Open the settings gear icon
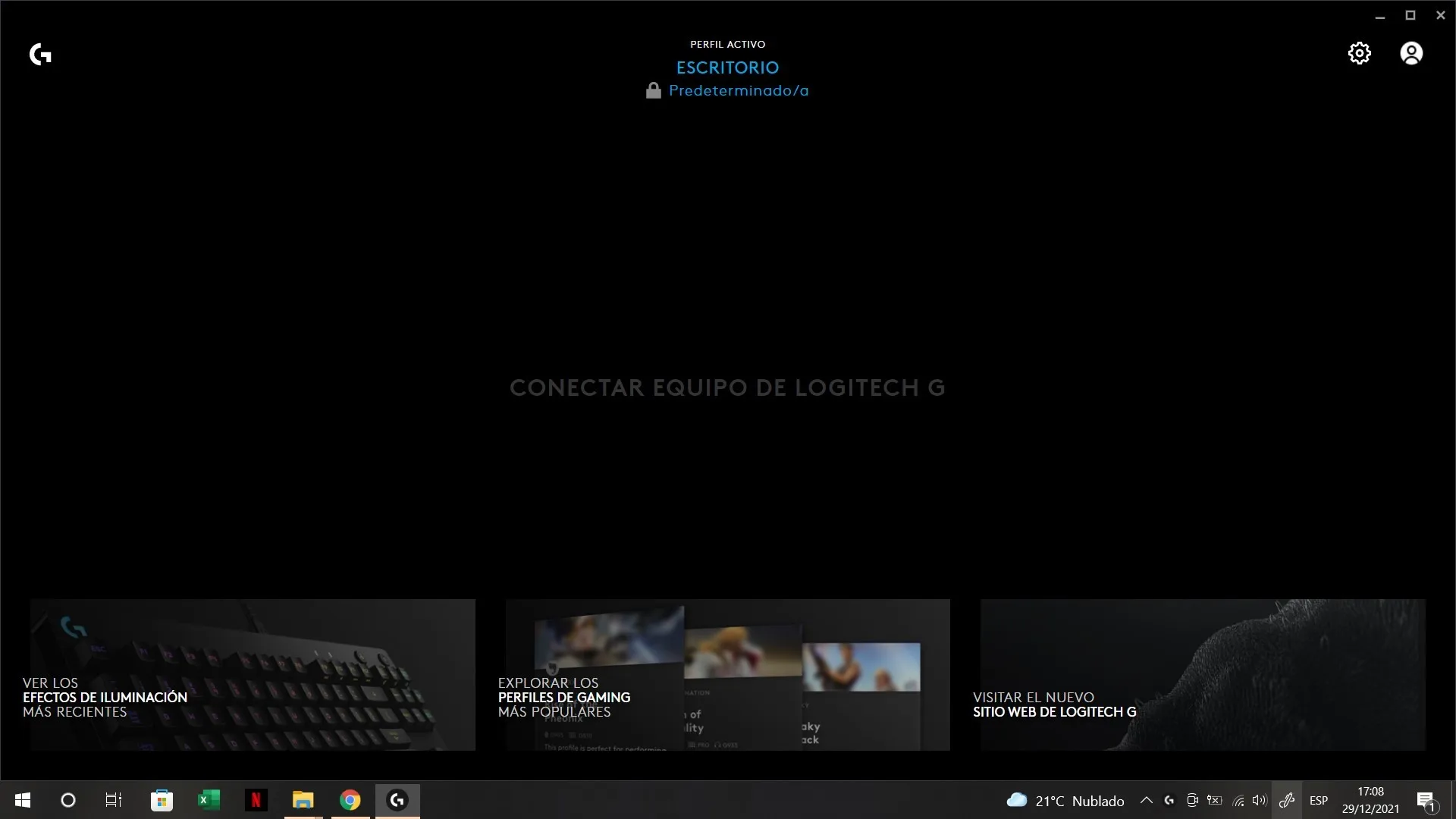The height and width of the screenshot is (819, 1456). [1359, 53]
